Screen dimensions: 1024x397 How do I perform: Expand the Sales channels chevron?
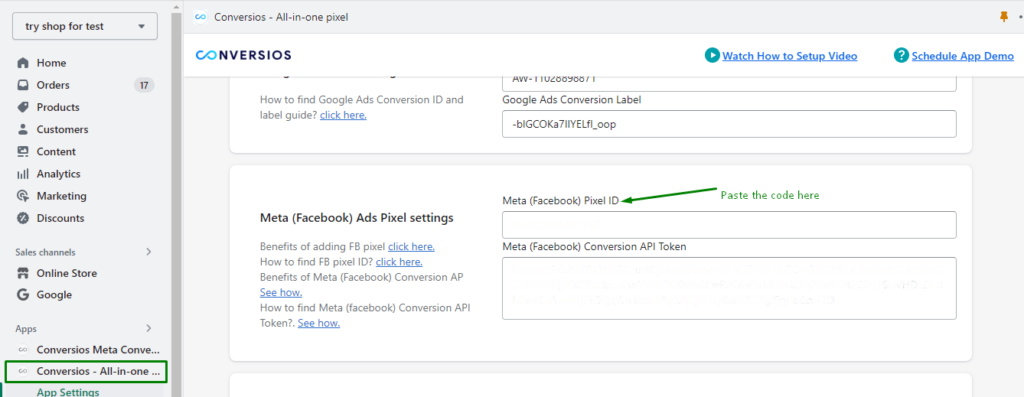tap(148, 252)
